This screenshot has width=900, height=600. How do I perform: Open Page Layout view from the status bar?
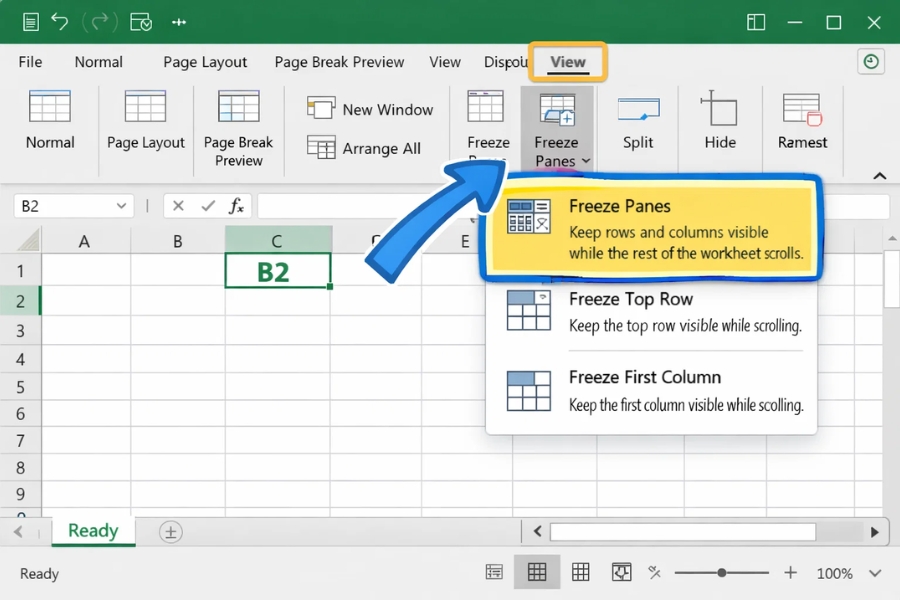[581, 572]
